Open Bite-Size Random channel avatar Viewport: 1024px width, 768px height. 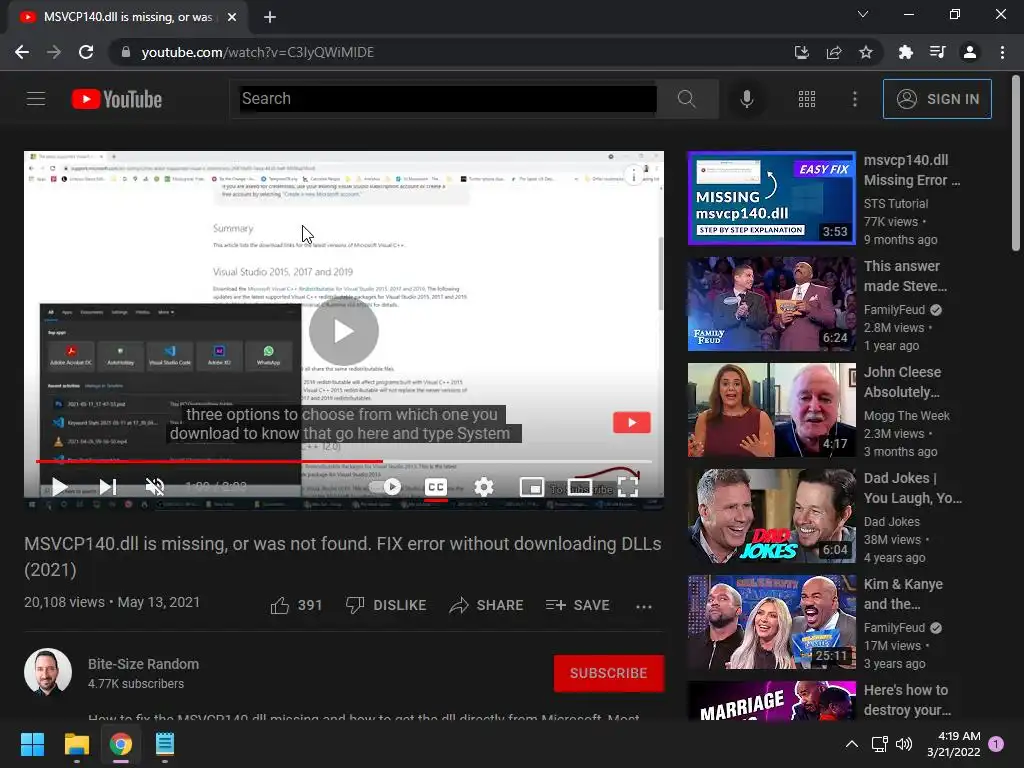pos(48,672)
